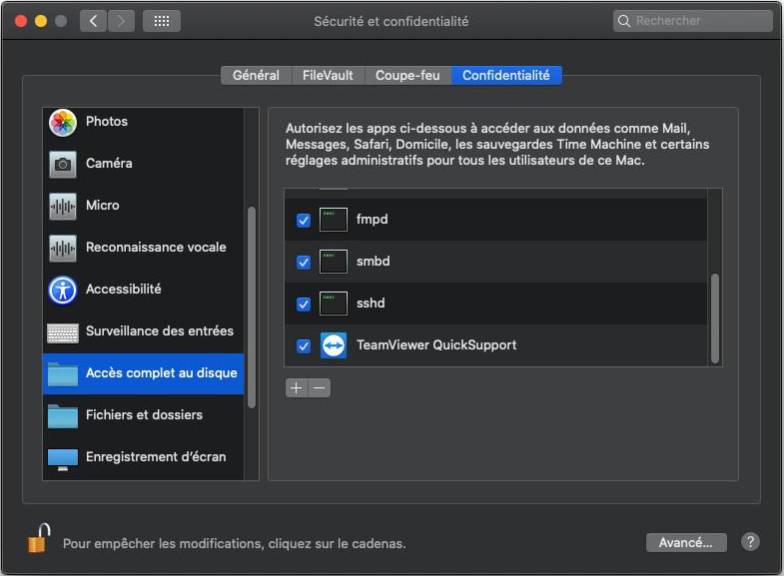Add an app with the plus button
This screenshot has height=576, width=784.
(x=296, y=388)
